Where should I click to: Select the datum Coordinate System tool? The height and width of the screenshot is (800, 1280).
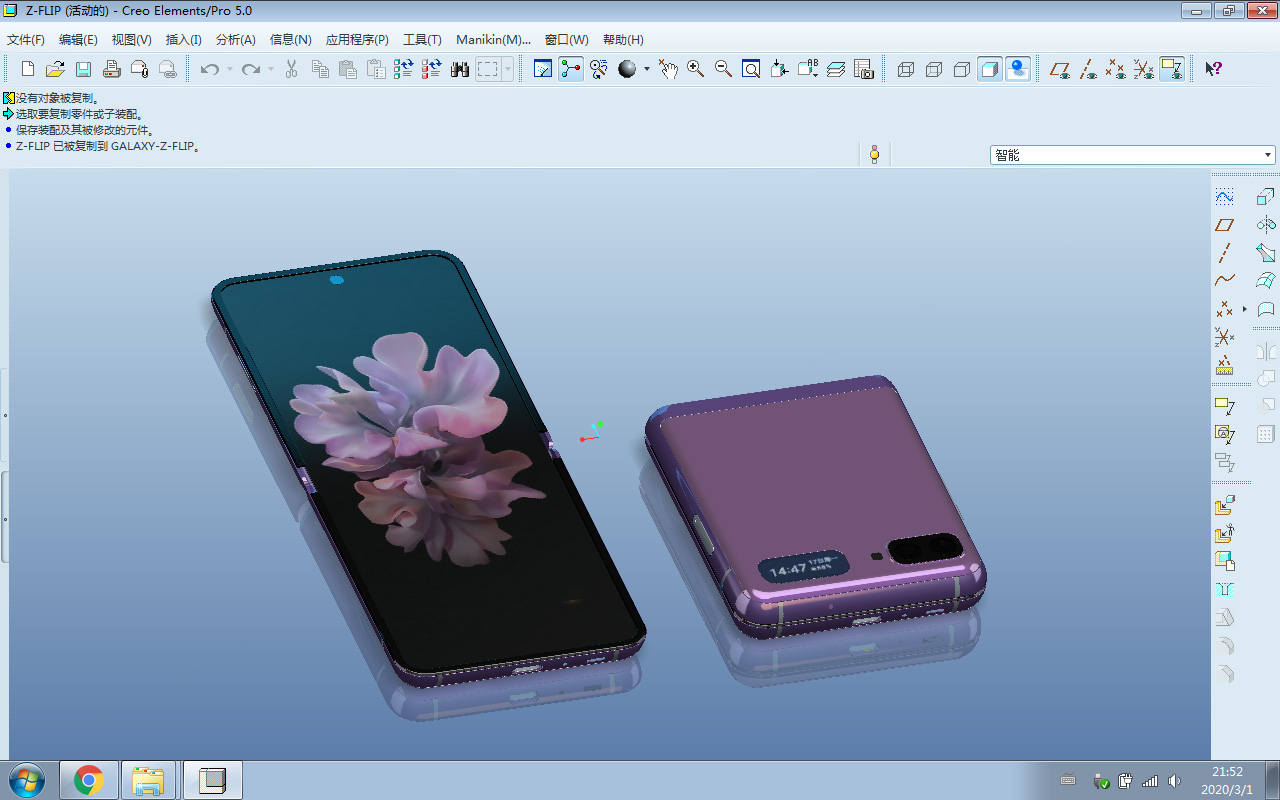pyautogui.click(x=1224, y=337)
